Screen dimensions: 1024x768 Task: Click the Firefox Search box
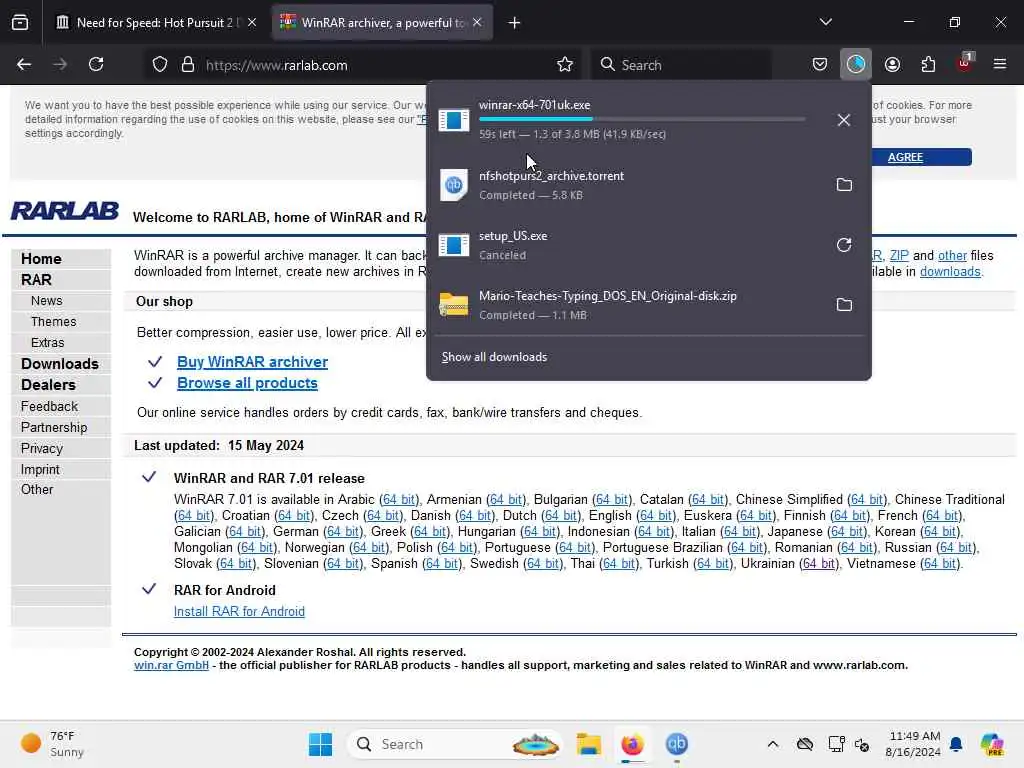[x=681, y=65]
